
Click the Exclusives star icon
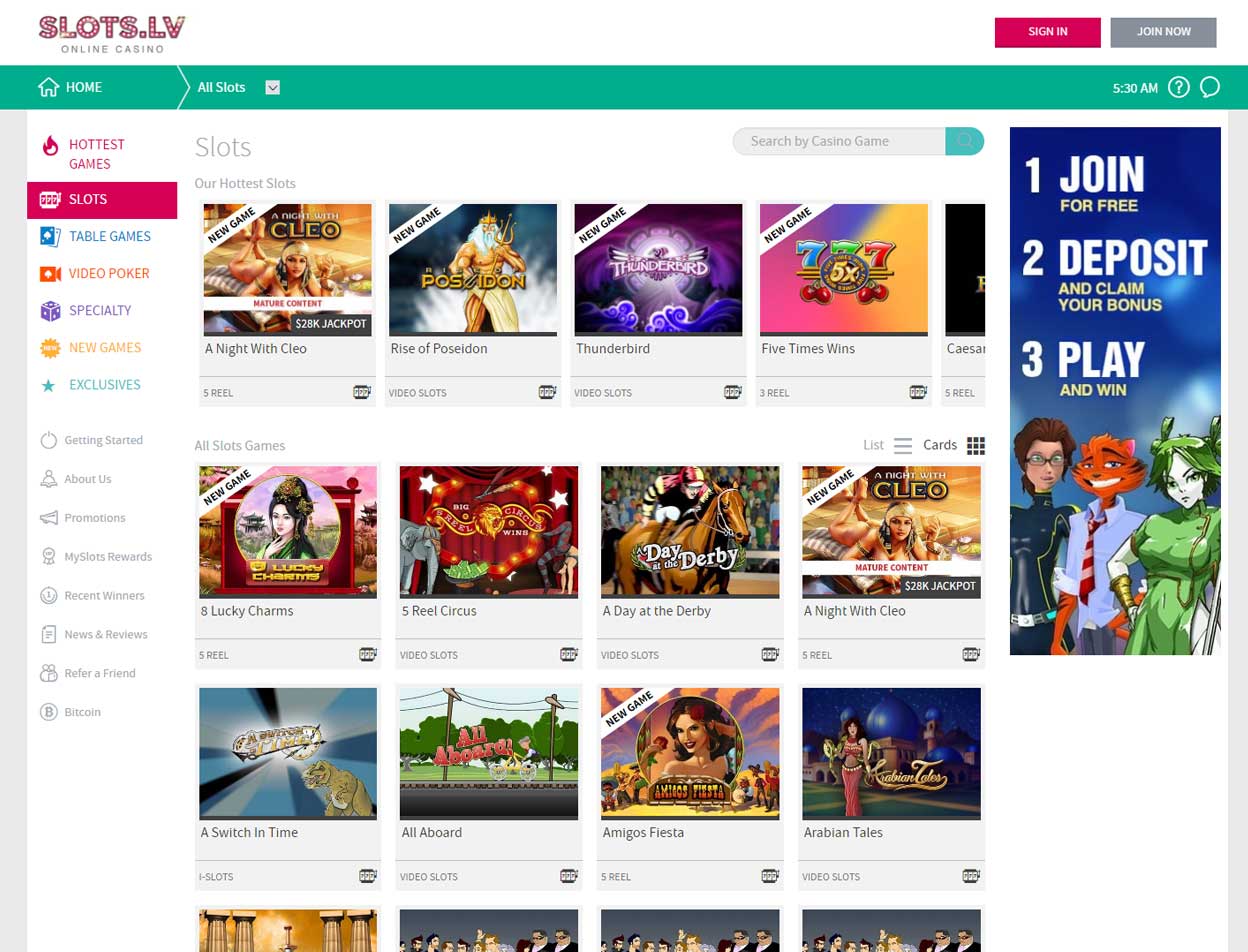(x=48, y=385)
